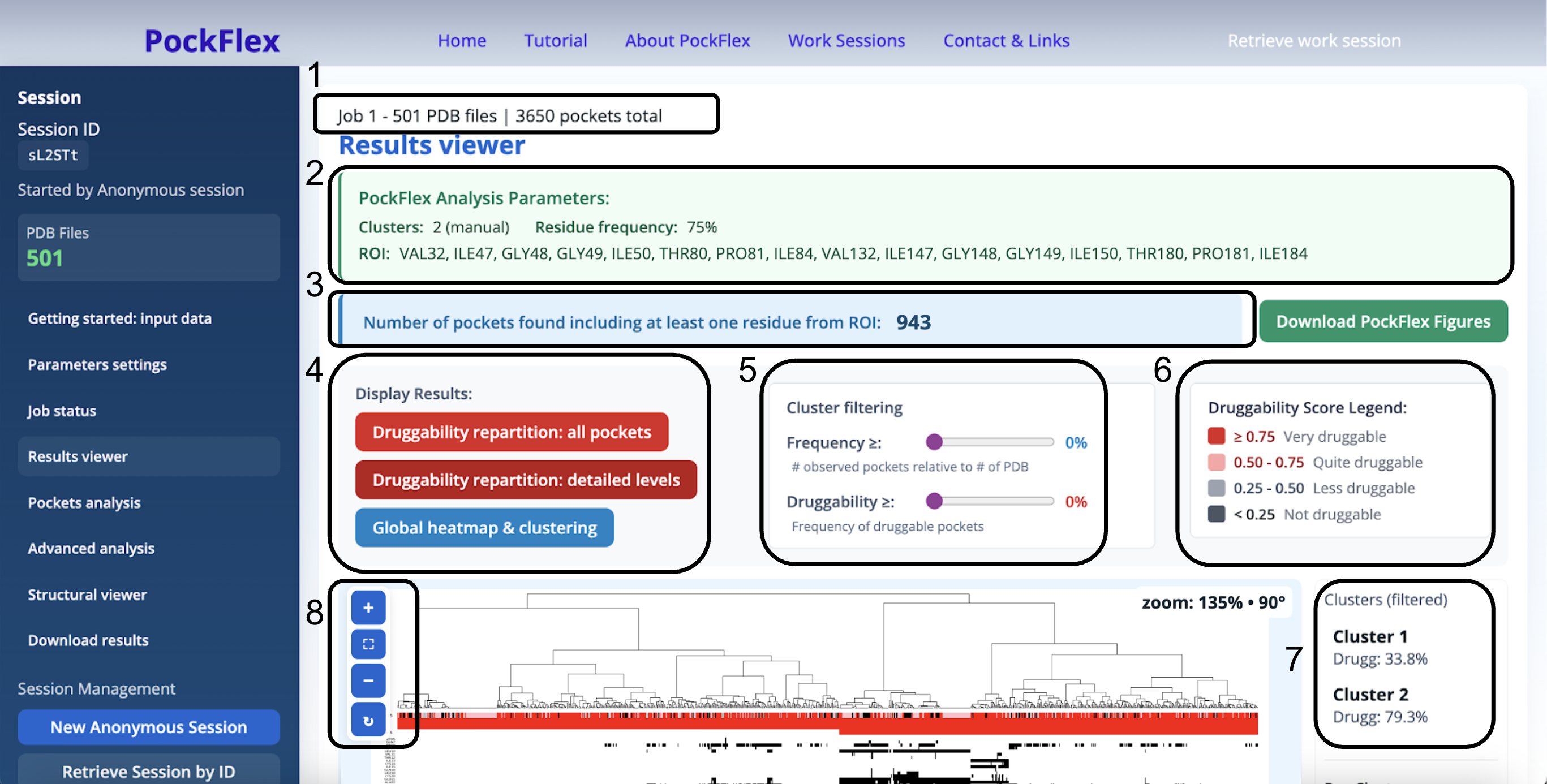Click Retrieve work session link
Image resolution: width=1547 pixels, height=784 pixels.
1314,40
